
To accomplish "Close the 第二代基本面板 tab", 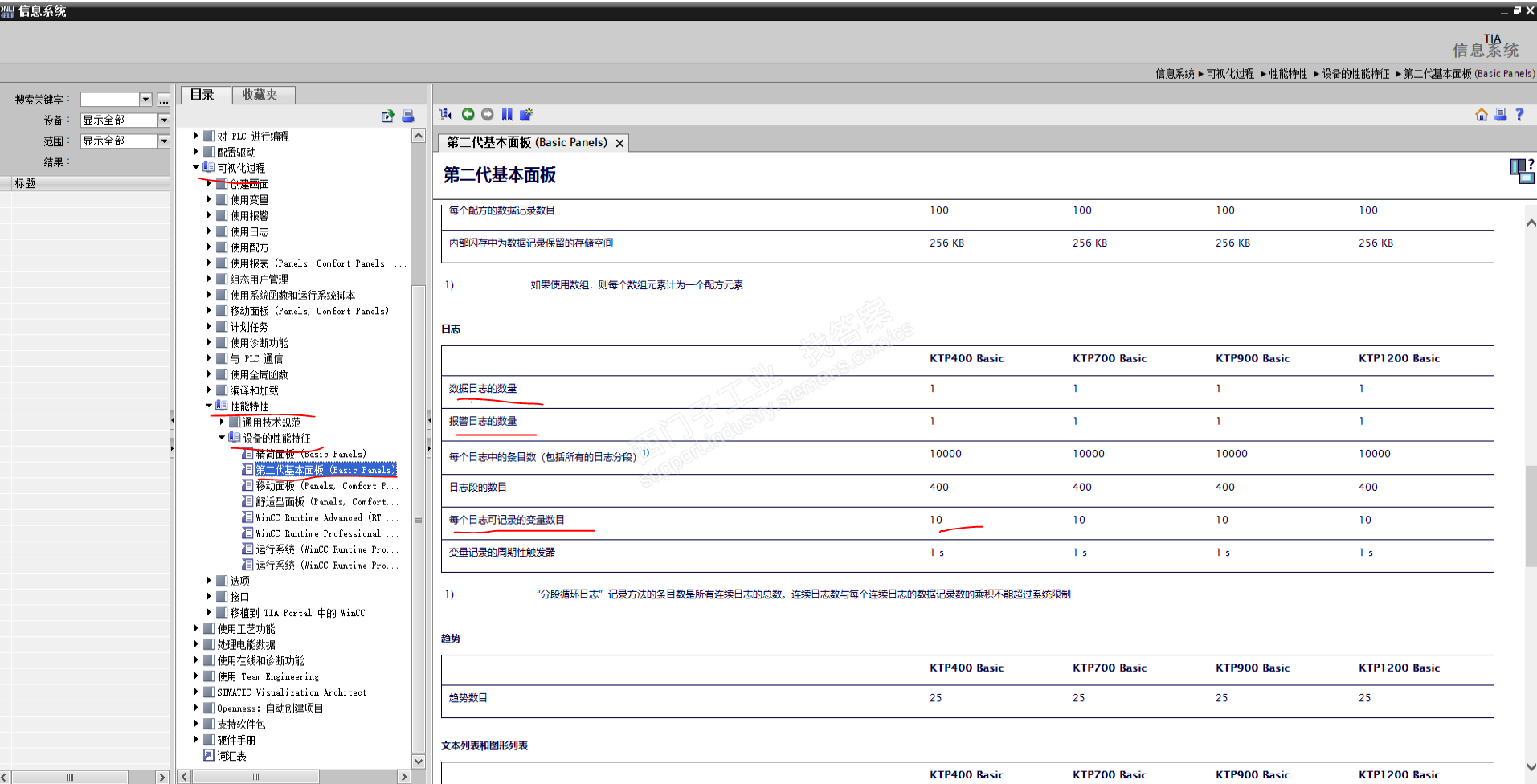I will click(x=619, y=143).
